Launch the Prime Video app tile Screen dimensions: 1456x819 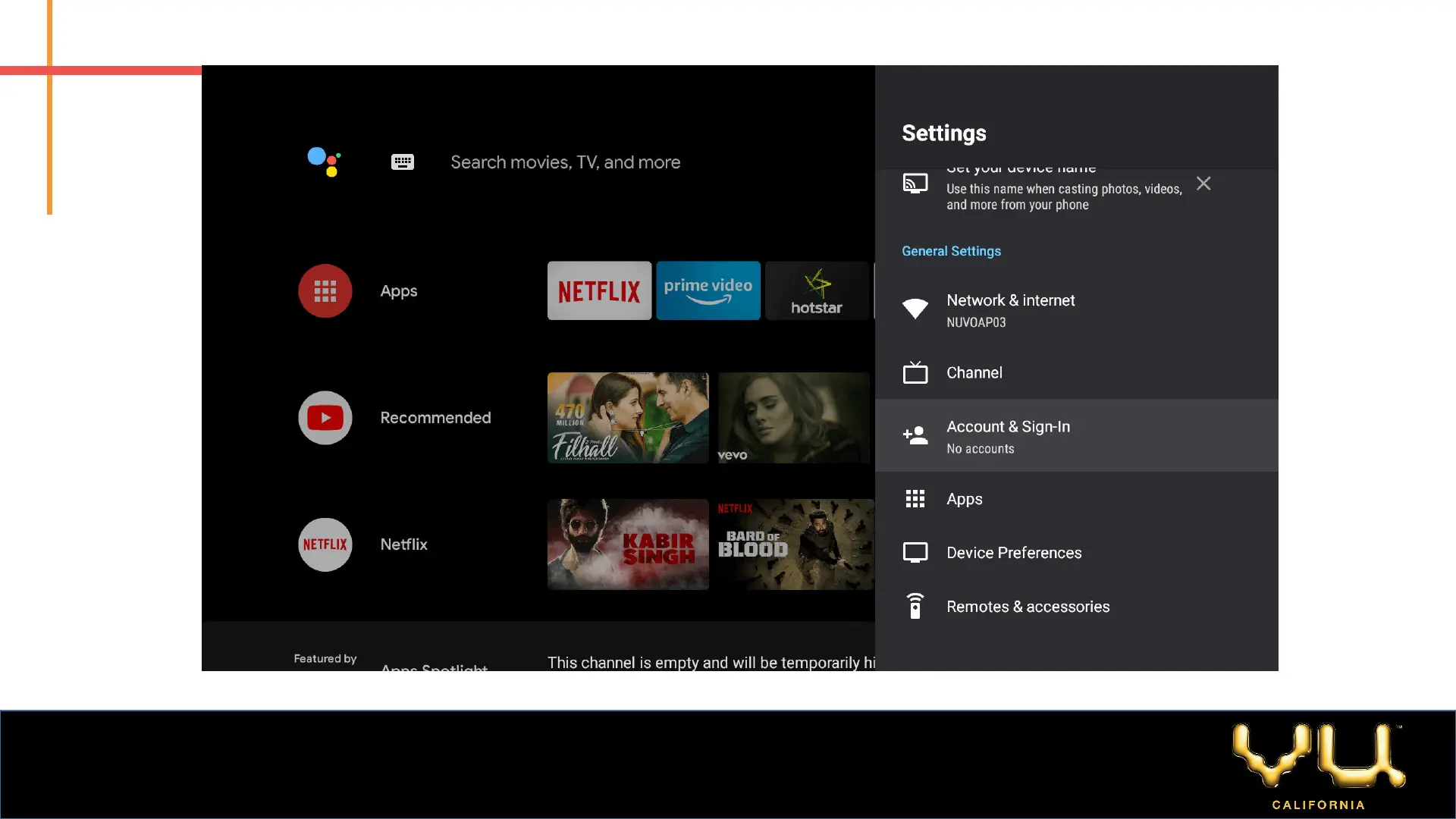coord(708,291)
